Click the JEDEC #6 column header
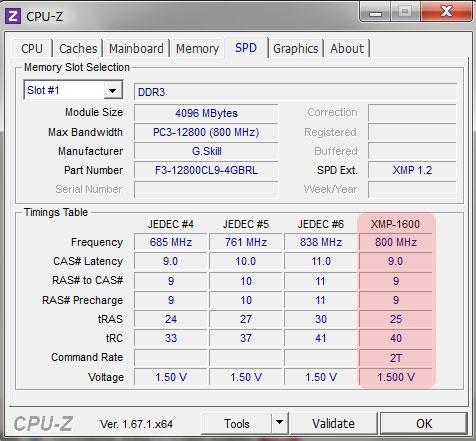The width and height of the screenshot is (476, 441). (x=321, y=224)
